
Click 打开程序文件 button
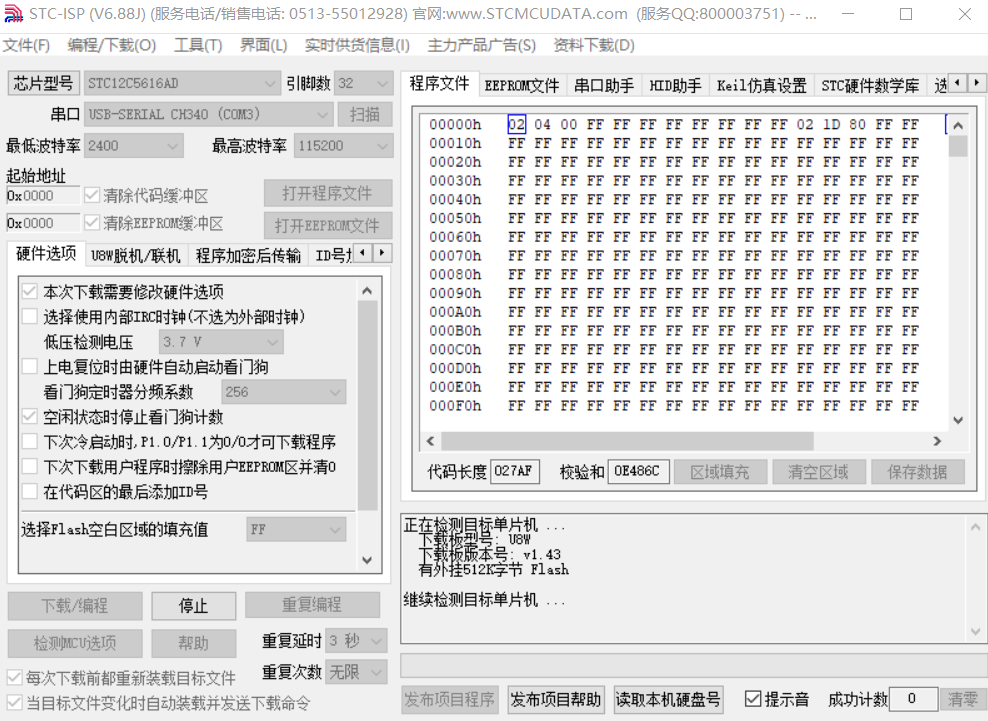(328, 193)
